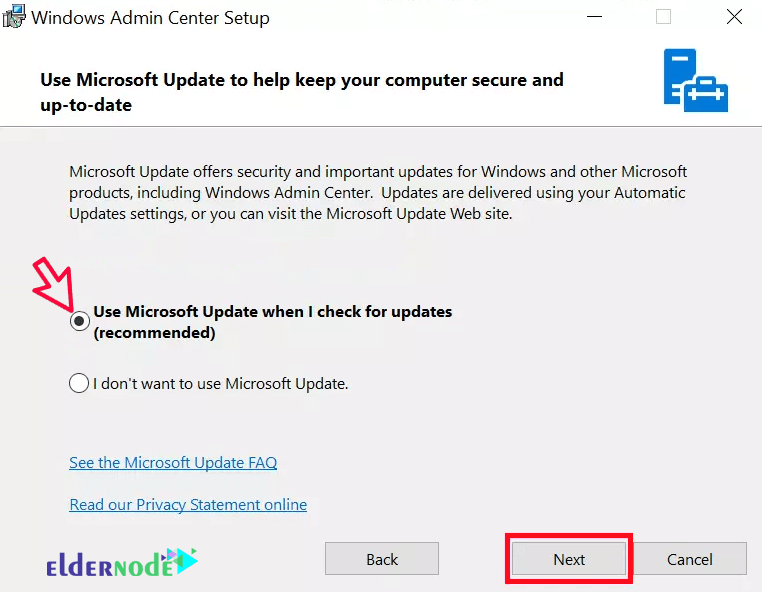Image resolution: width=762 pixels, height=592 pixels.
Task: Click the Eldernode wordmark text
Action: pyautogui.click(x=110, y=565)
